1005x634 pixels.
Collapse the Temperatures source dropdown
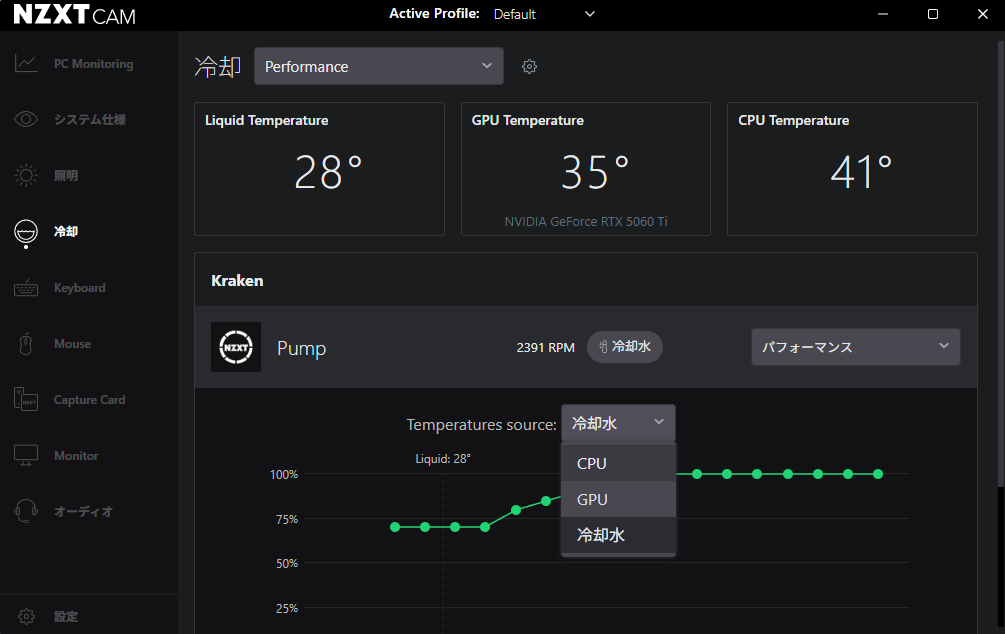point(618,422)
